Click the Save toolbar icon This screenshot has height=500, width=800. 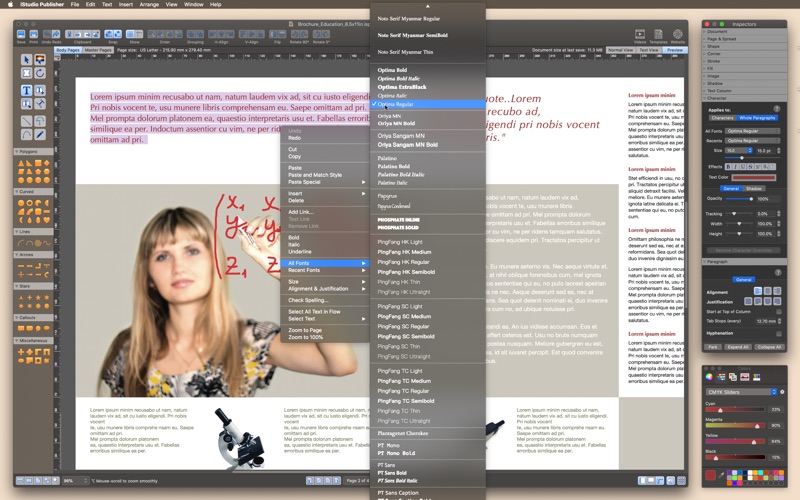pos(21,34)
